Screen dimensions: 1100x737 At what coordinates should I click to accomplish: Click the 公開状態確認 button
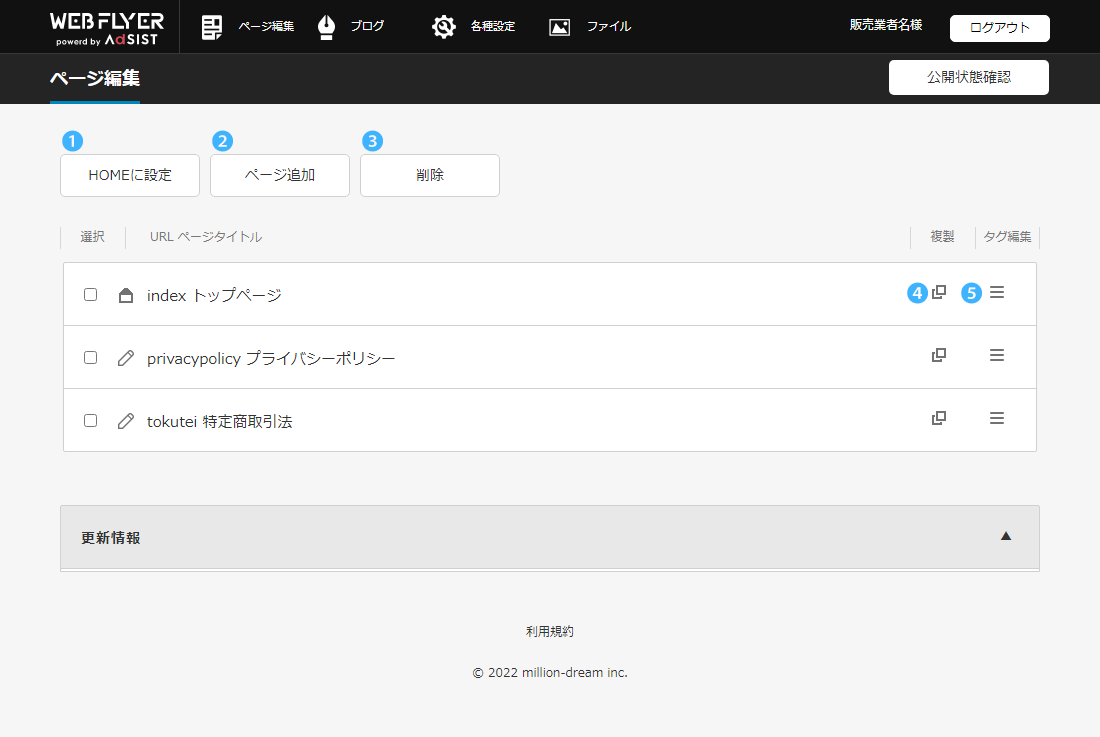(968, 77)
